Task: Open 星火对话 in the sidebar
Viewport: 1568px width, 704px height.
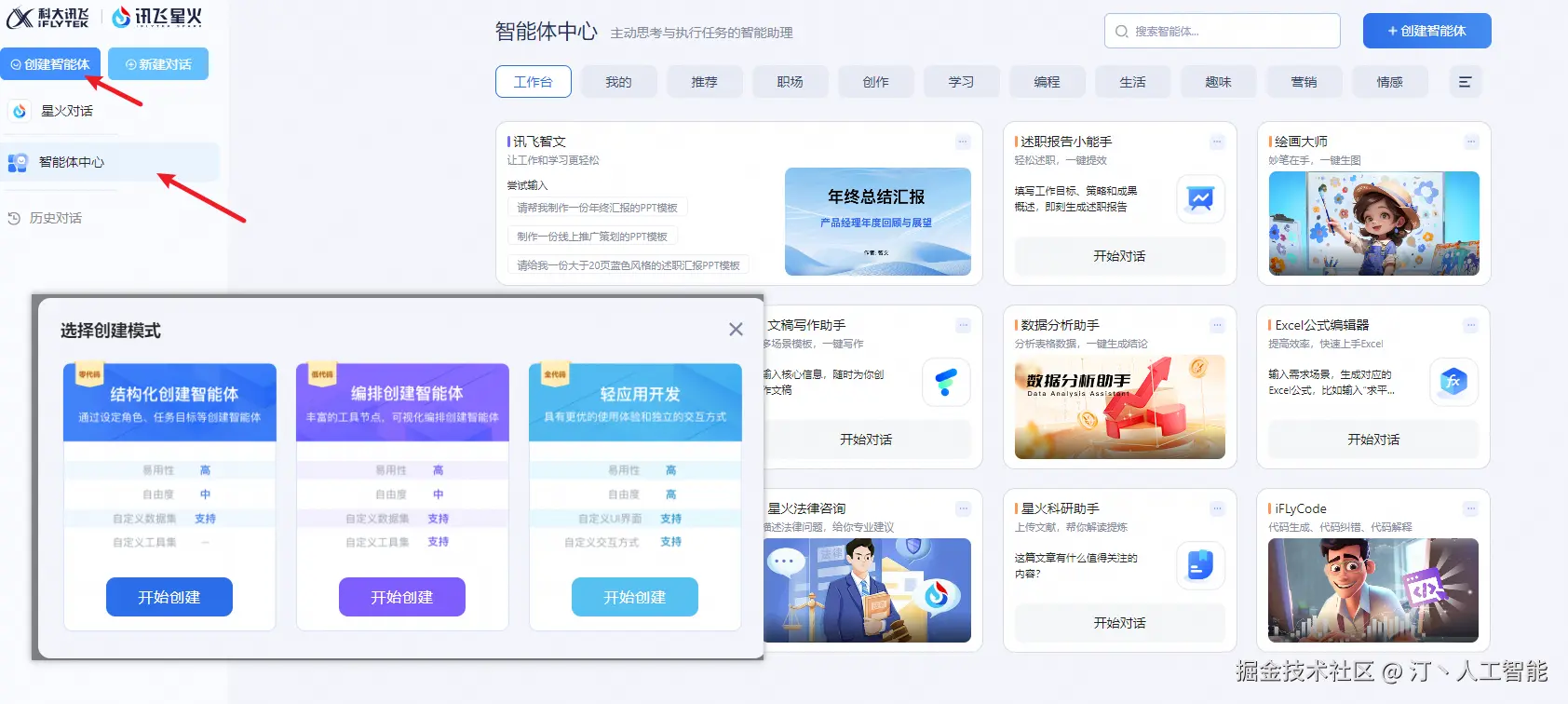Action: [66, 111]
